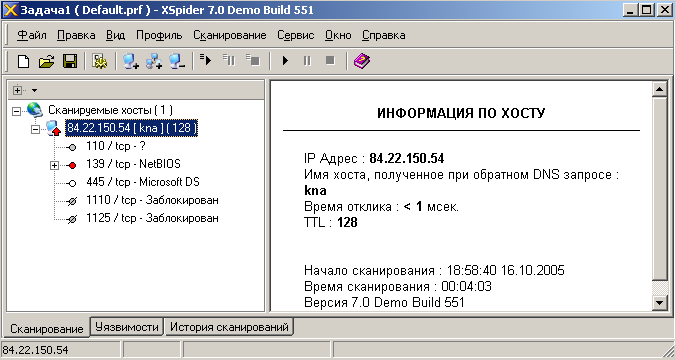Click the info panel scrollbar down arrow

pyautogui.click(x=660, y=303)
